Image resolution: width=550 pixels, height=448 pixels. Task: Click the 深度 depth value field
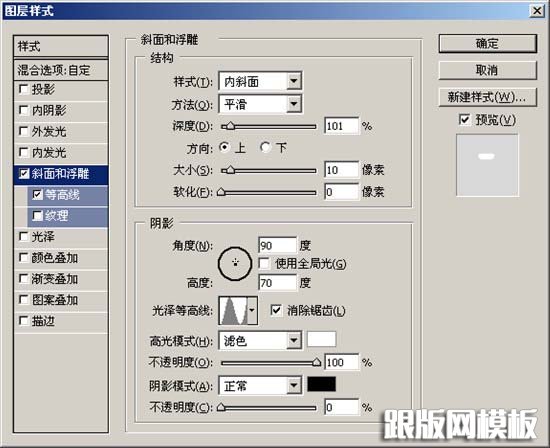click(x=342, y=126)
